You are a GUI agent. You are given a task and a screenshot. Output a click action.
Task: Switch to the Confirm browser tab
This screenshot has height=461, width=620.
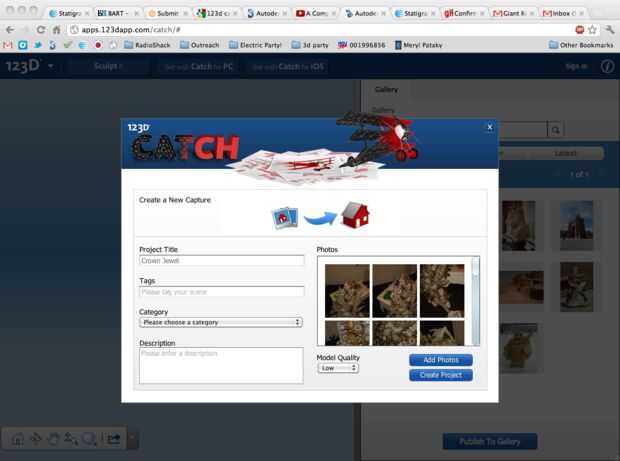coord(465,13)
